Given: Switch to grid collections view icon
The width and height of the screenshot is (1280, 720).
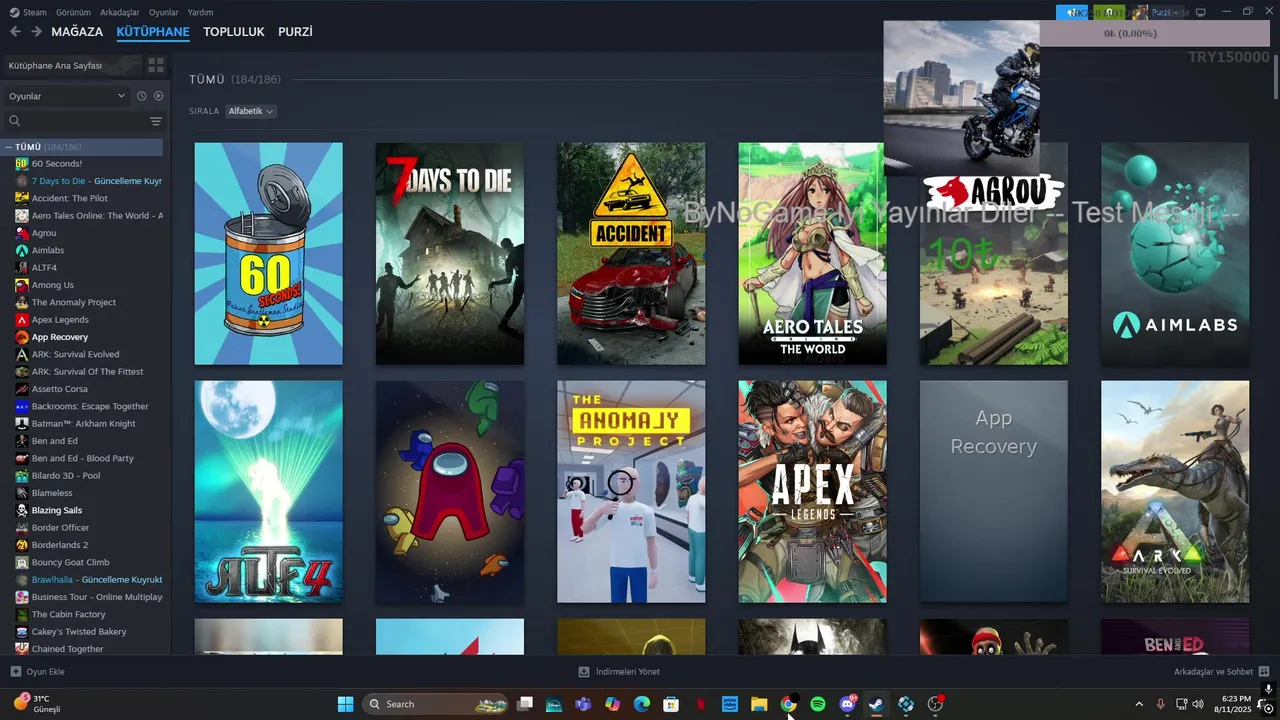Looking at the screenshot, I should coord(156,65).
